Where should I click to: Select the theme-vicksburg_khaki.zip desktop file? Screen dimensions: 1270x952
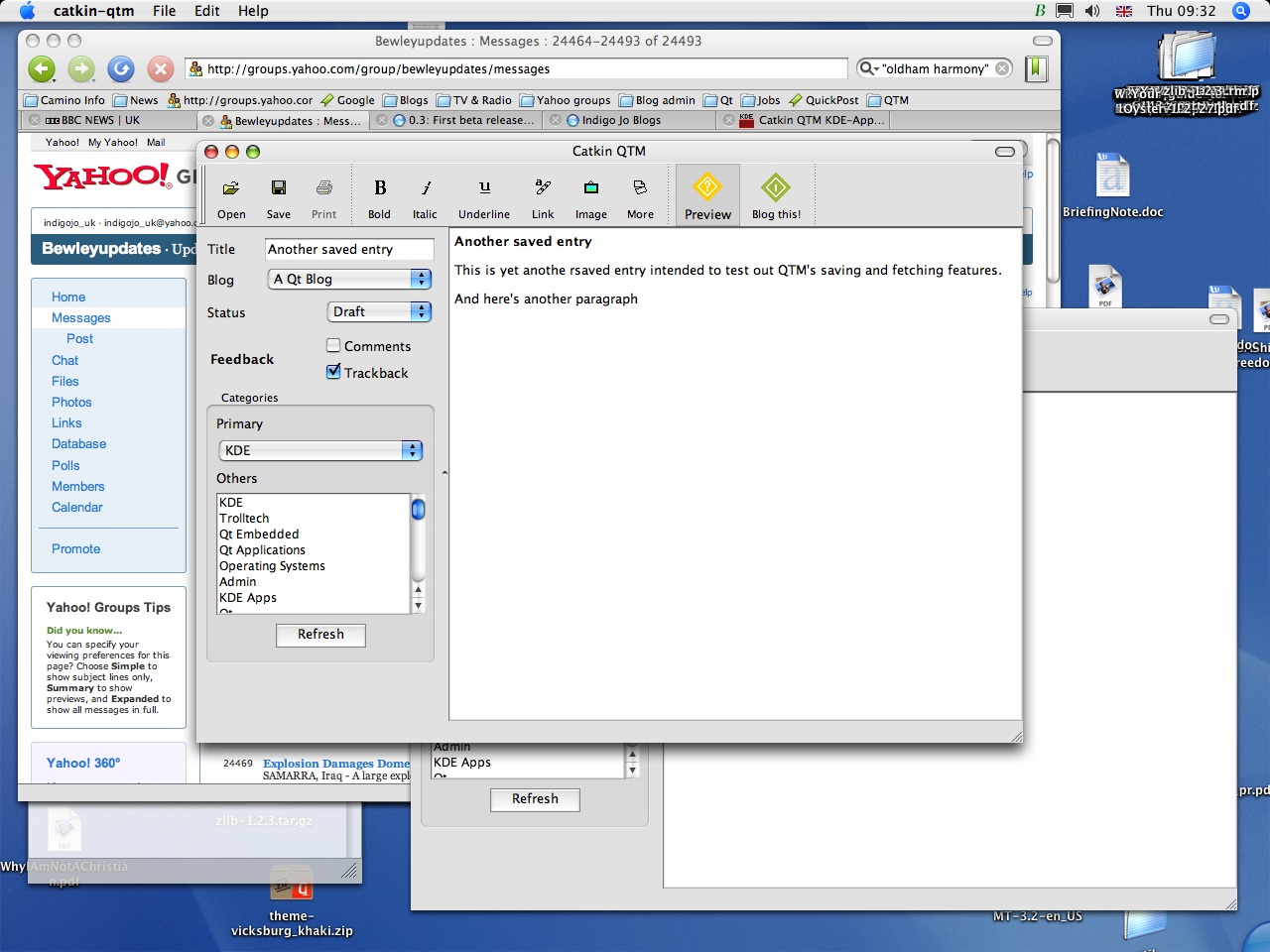pos(292,900)
